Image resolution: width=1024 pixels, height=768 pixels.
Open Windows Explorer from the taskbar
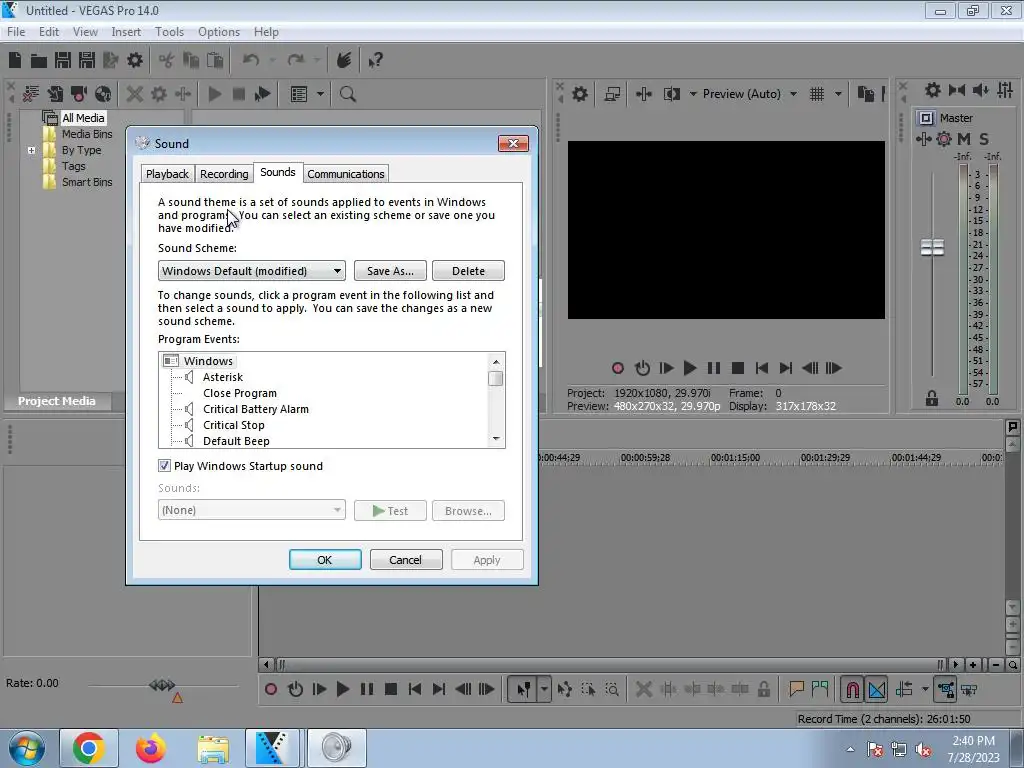tap(213, 747)
